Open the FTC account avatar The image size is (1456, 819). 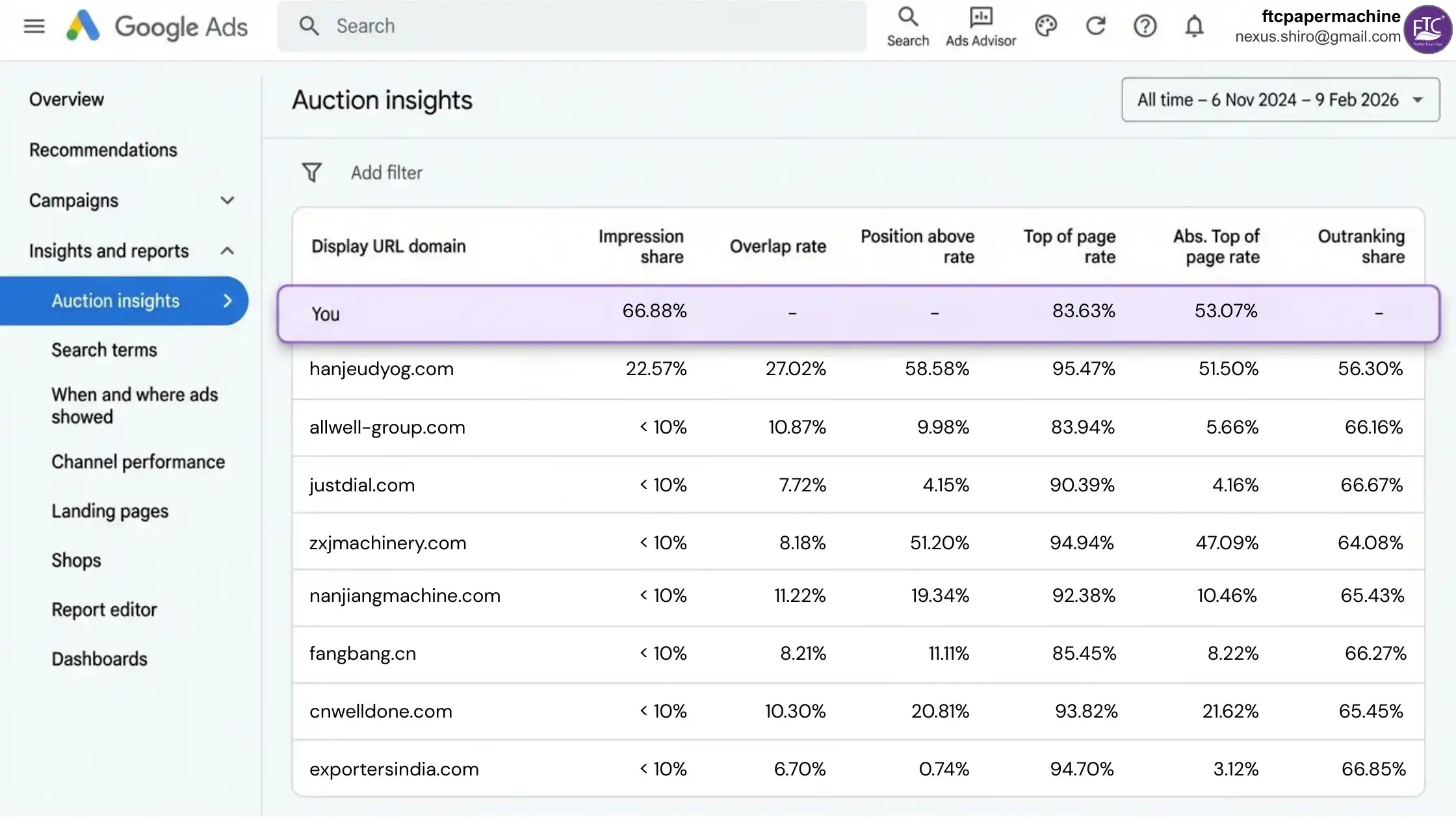pos(1427,29)
